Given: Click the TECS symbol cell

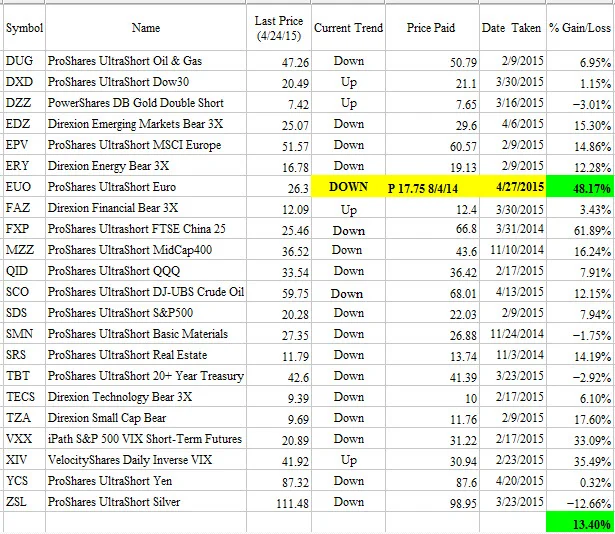Looking at the screenshot, I should click(24, 397).
